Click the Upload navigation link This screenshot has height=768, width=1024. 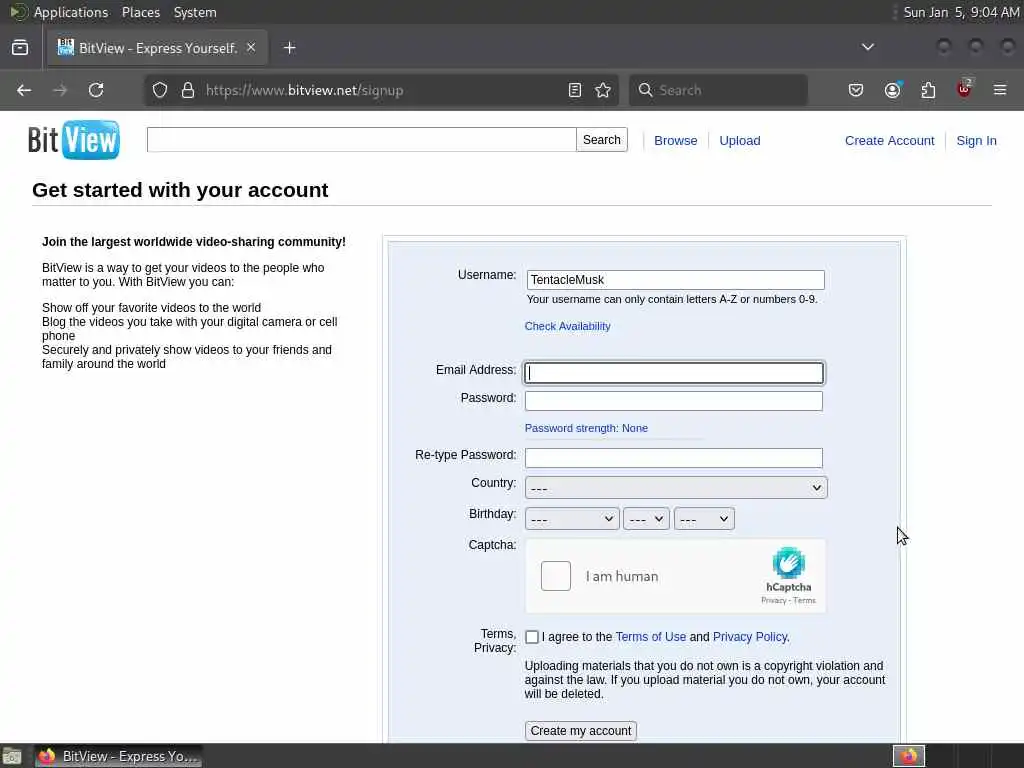click(740, 140)
